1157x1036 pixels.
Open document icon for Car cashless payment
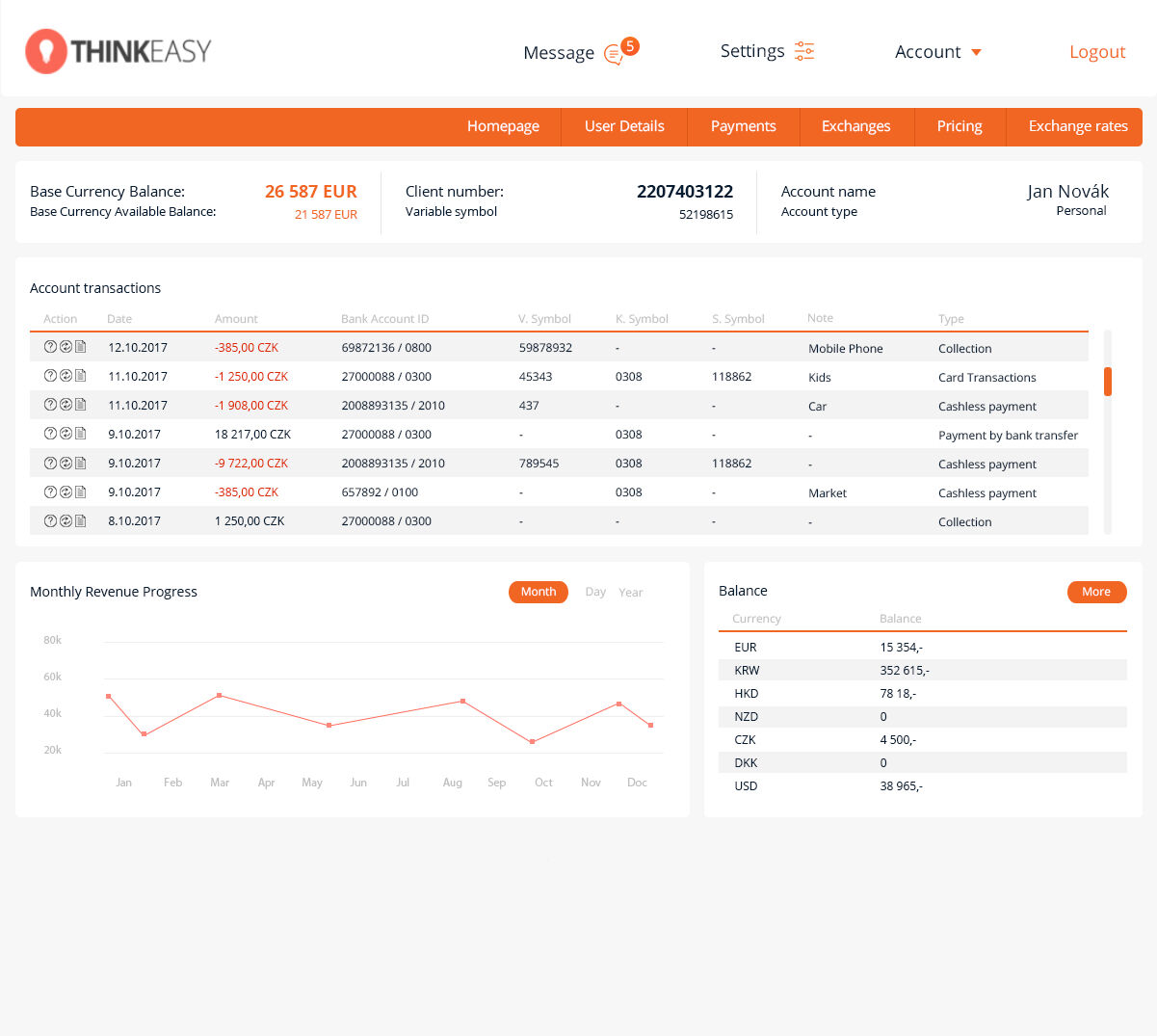pyautogui.click(x=81, y=405)
